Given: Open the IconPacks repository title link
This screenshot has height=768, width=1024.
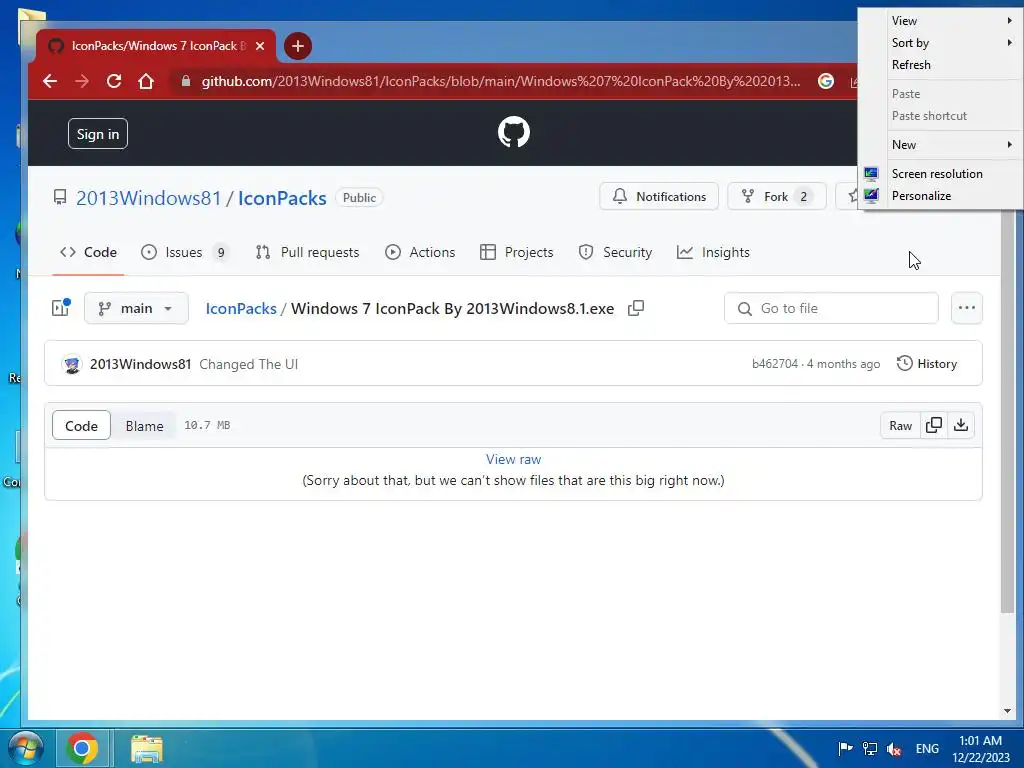Looking at the screenshot, I should [282, 198].
